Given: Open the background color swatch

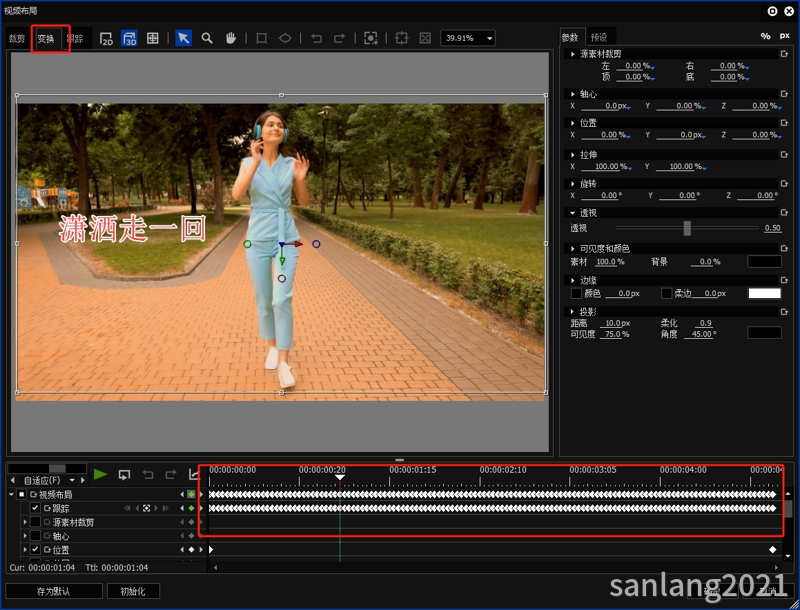Looking at the screenshot, I should point(764,262).
